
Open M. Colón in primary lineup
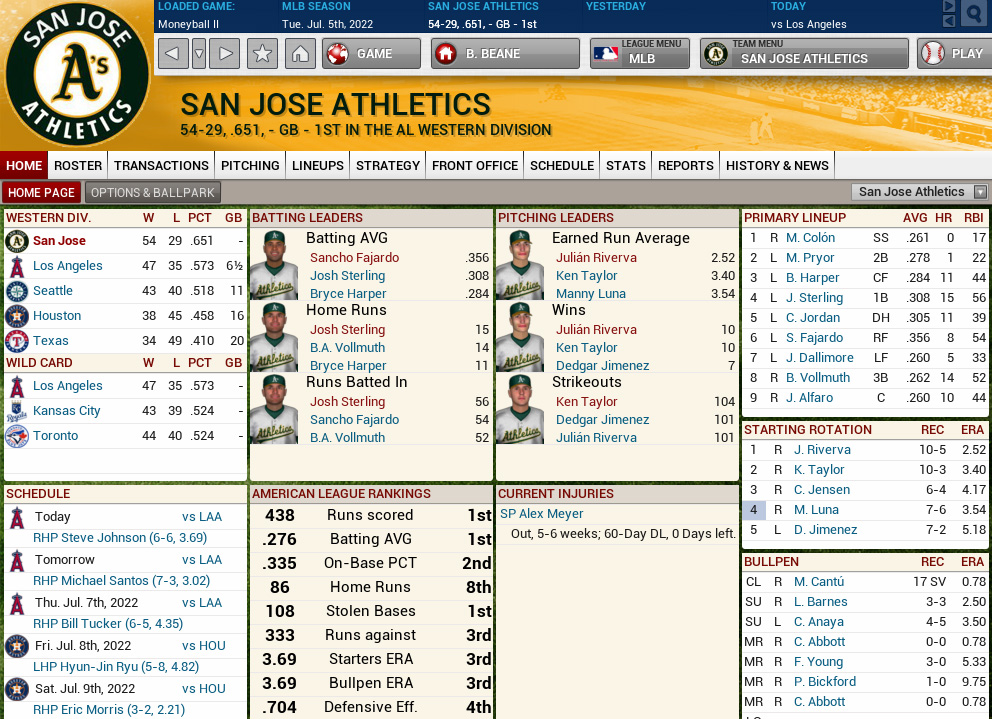coord(810,237)
